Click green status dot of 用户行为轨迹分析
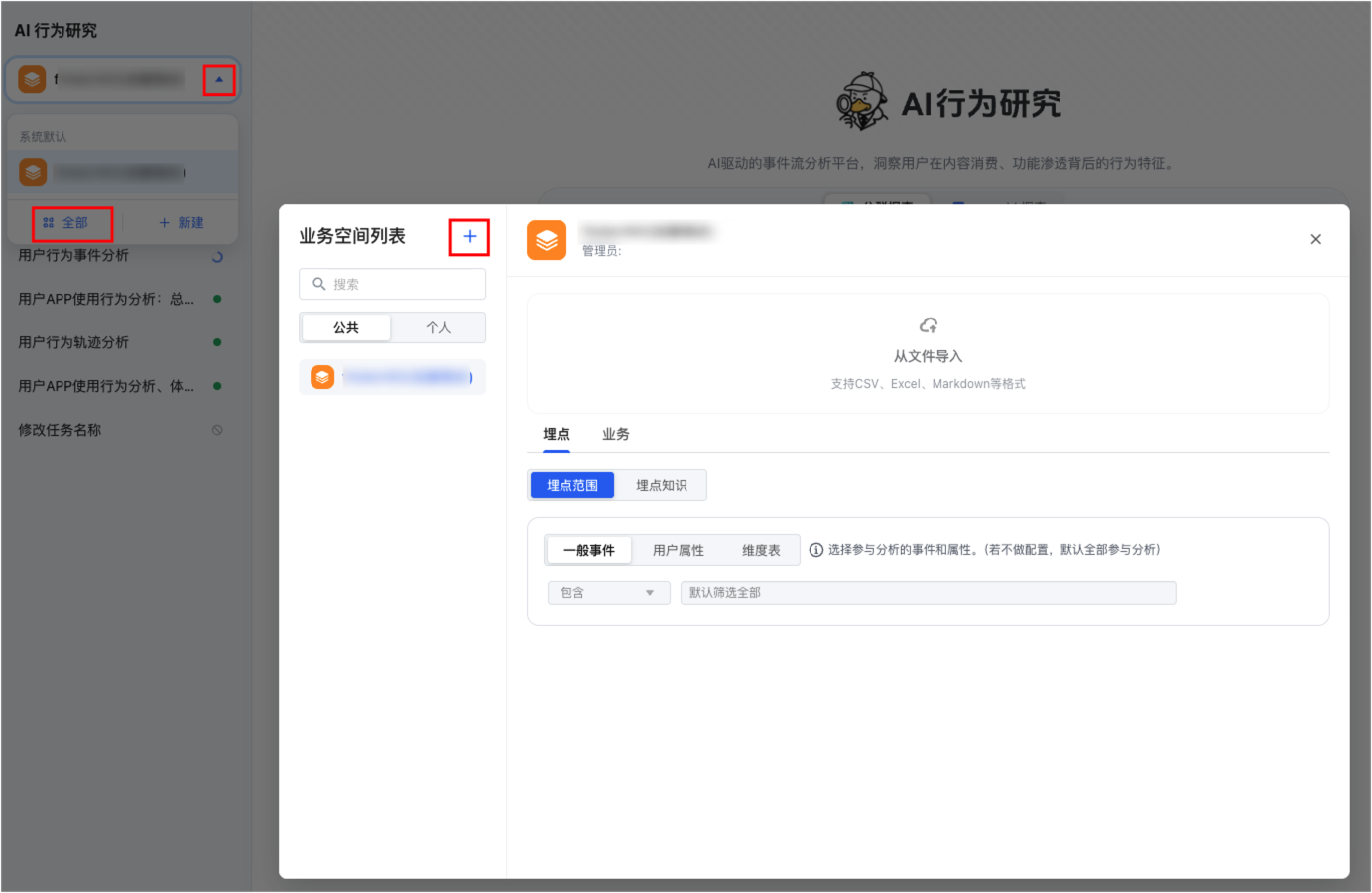 tap(217, 342)
